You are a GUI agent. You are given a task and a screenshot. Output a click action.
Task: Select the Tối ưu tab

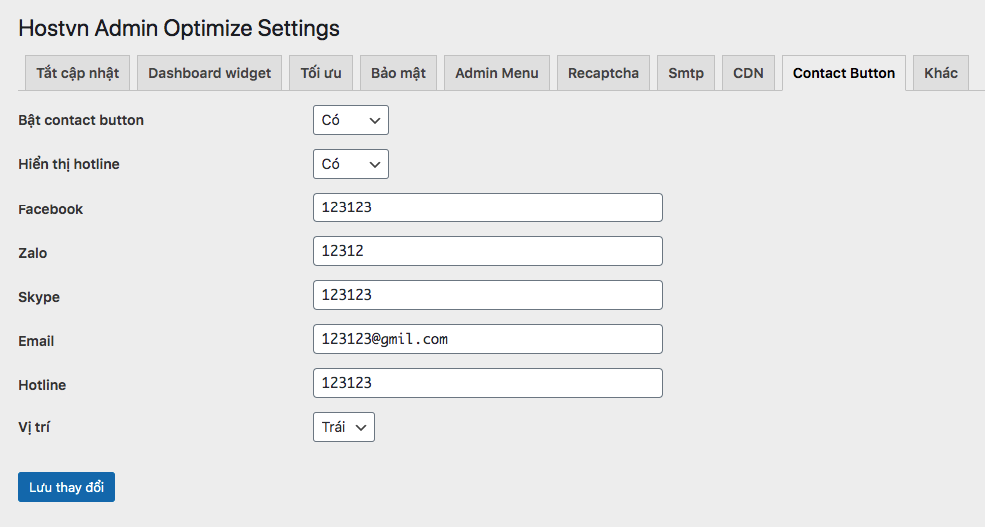[321, 73]
